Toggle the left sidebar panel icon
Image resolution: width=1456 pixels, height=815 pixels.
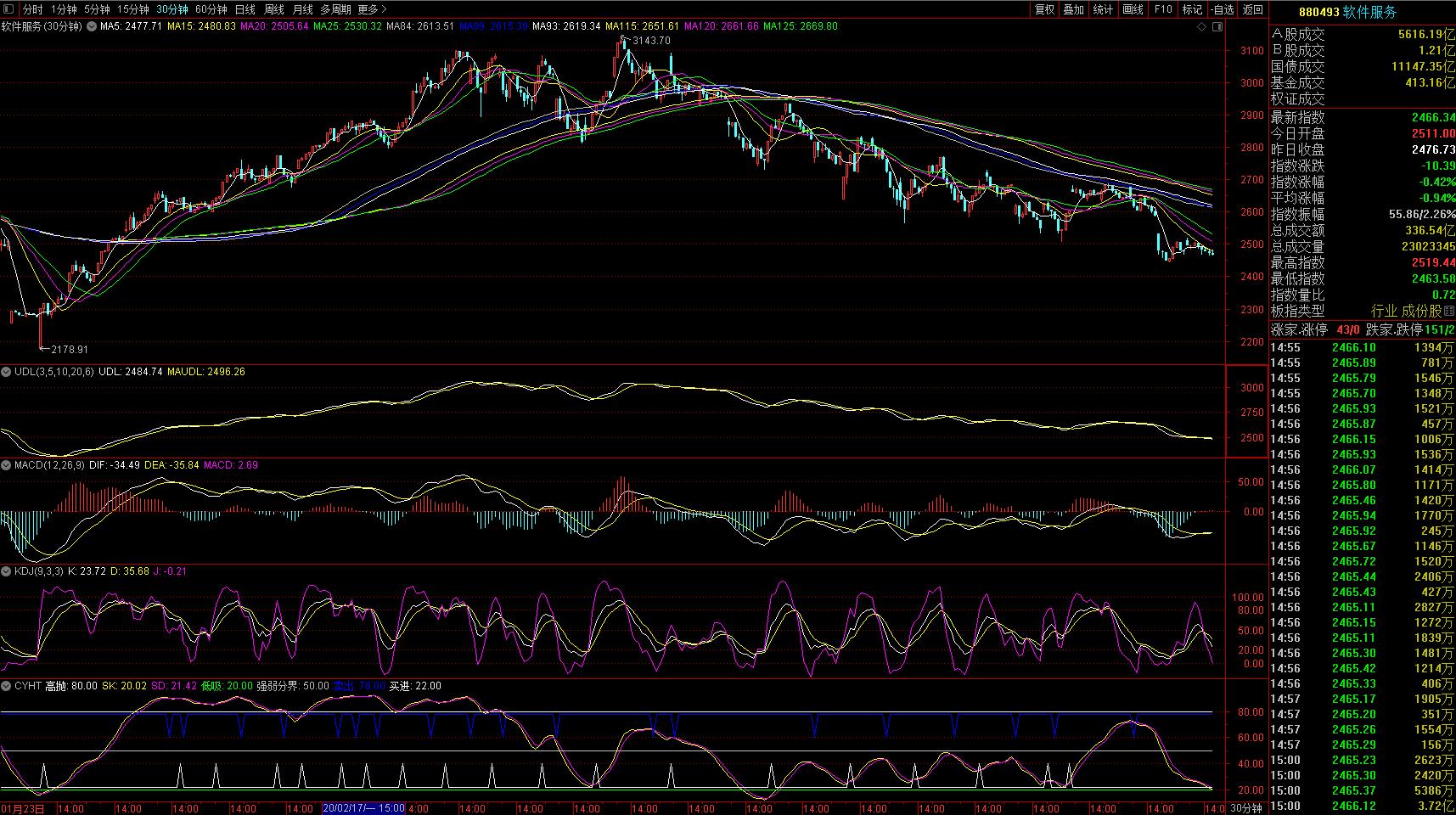coord(8,9)
